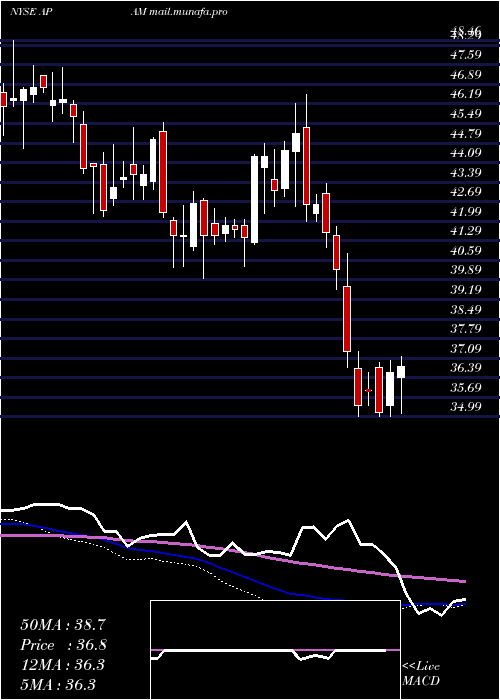Select the 40.59 price axis label
500x700 pixels.
point(466,250)
